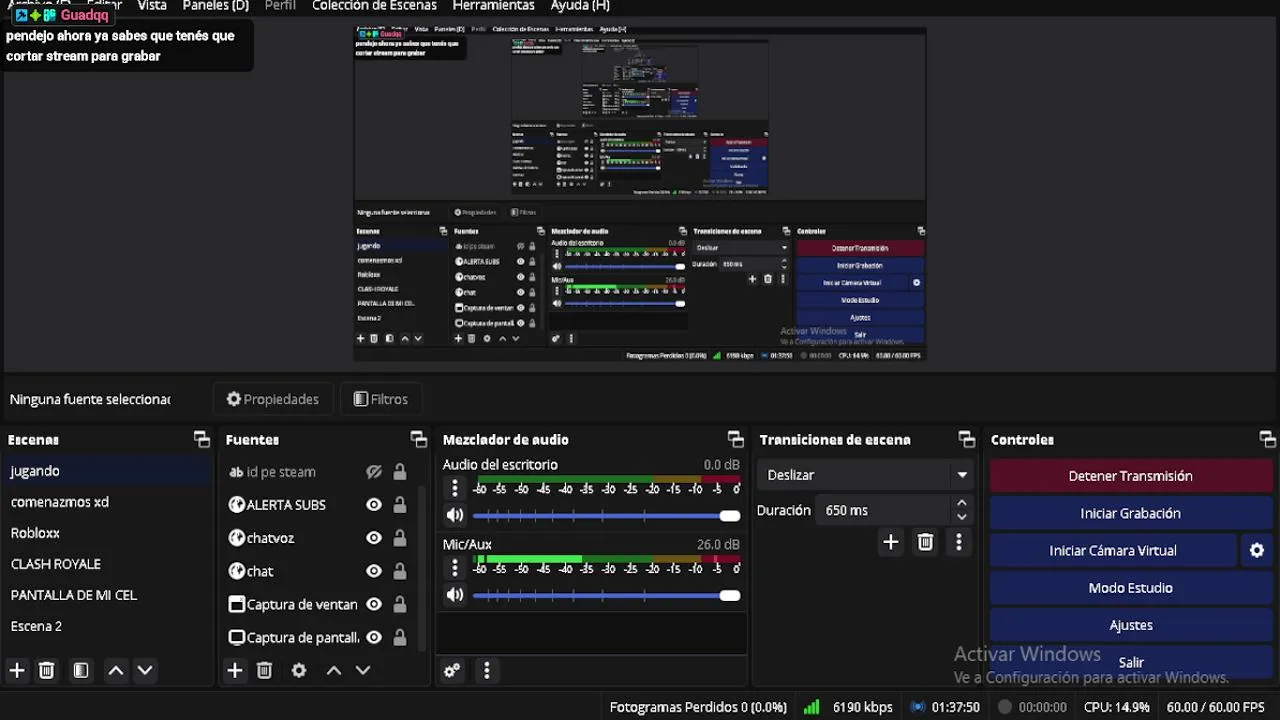Move source down arrow in Fuentes panel
Image resolution: width=1280 pixels, height=720 pixels.
click(363, 670)
